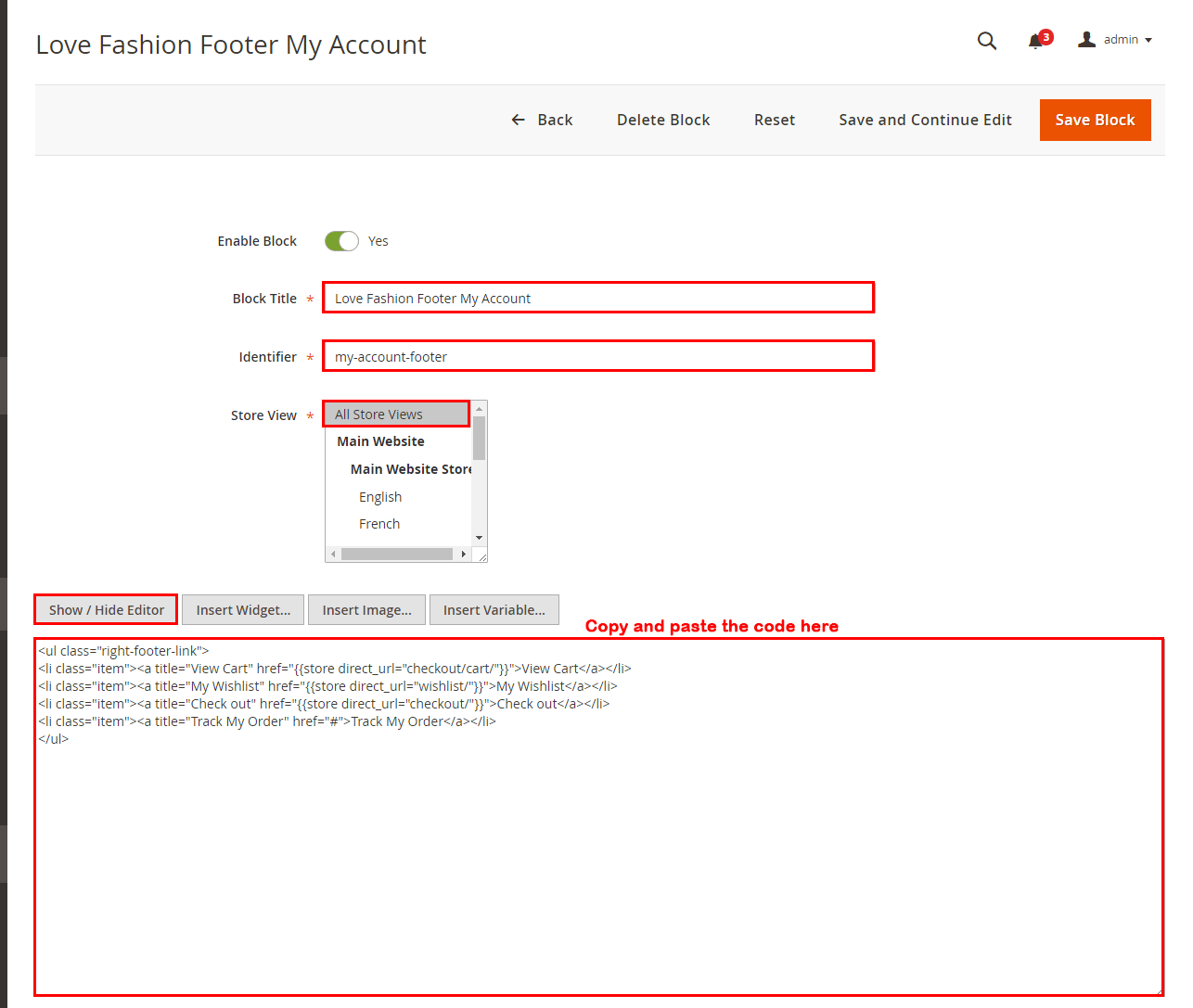
Task: Click Save and Continue Edit
Action: click(925, 120)
